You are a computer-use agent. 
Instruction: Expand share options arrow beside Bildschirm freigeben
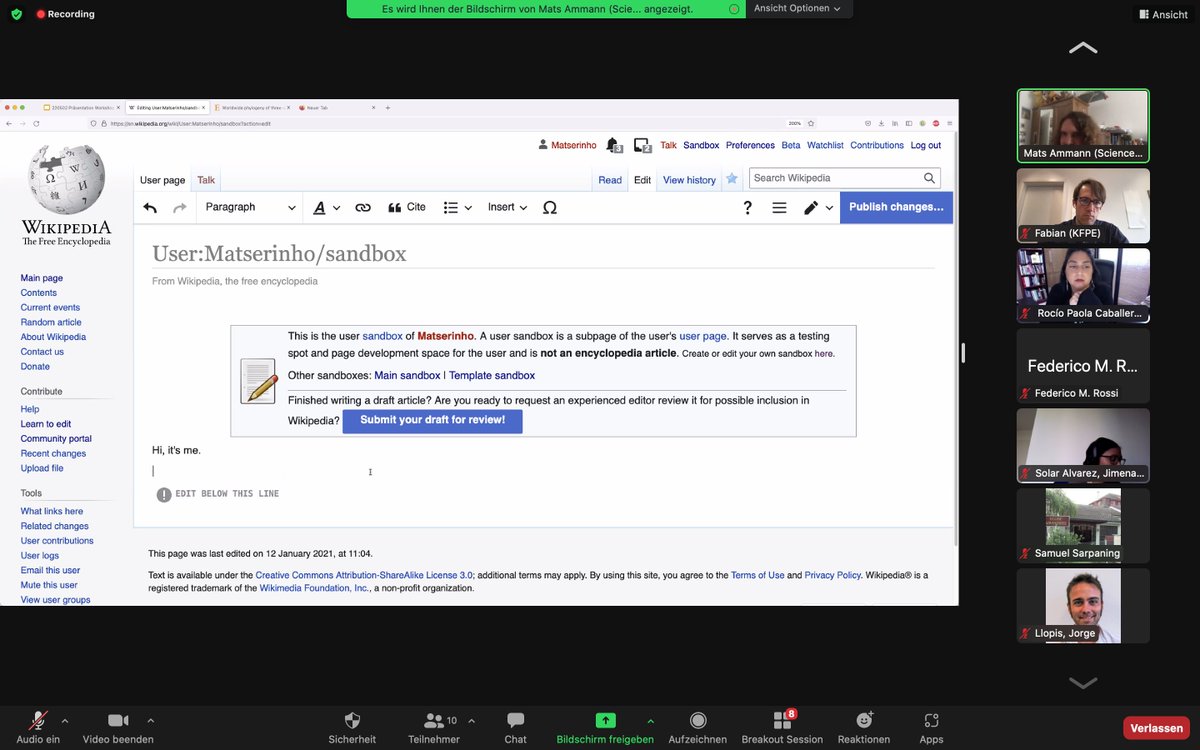coord(651,720)
